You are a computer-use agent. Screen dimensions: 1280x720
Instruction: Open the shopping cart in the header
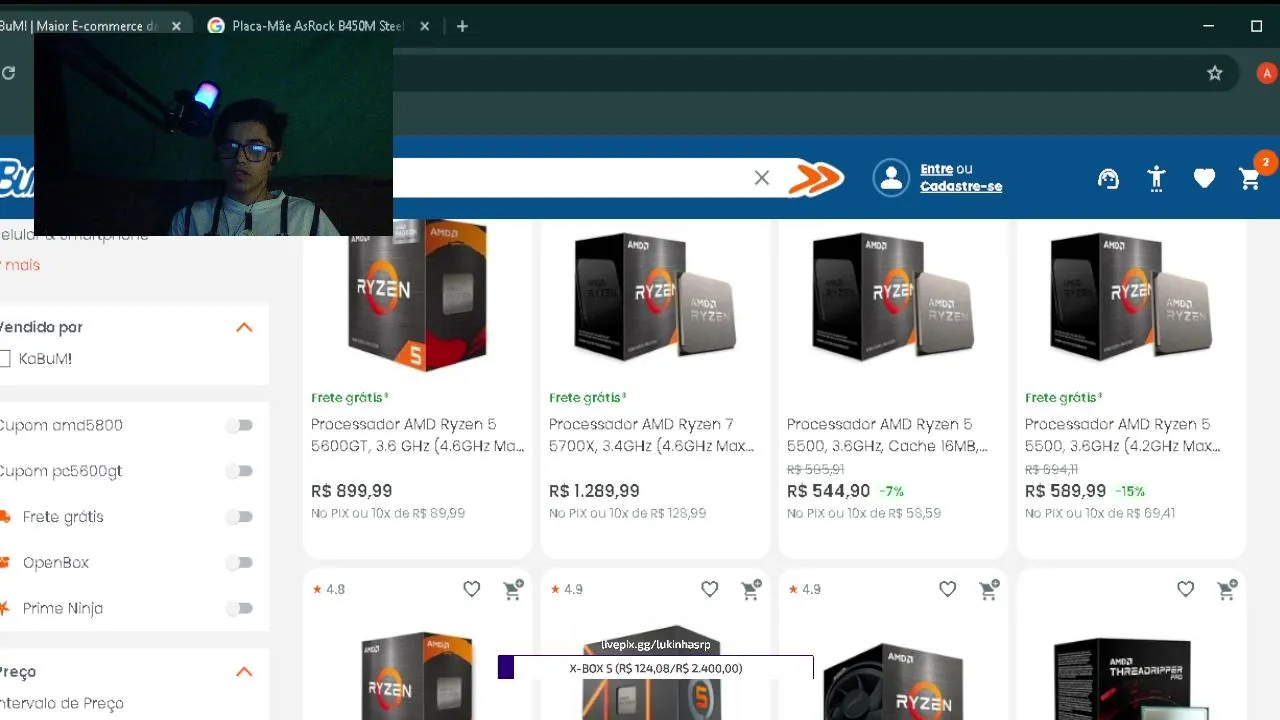click(x=1250, y=179)
